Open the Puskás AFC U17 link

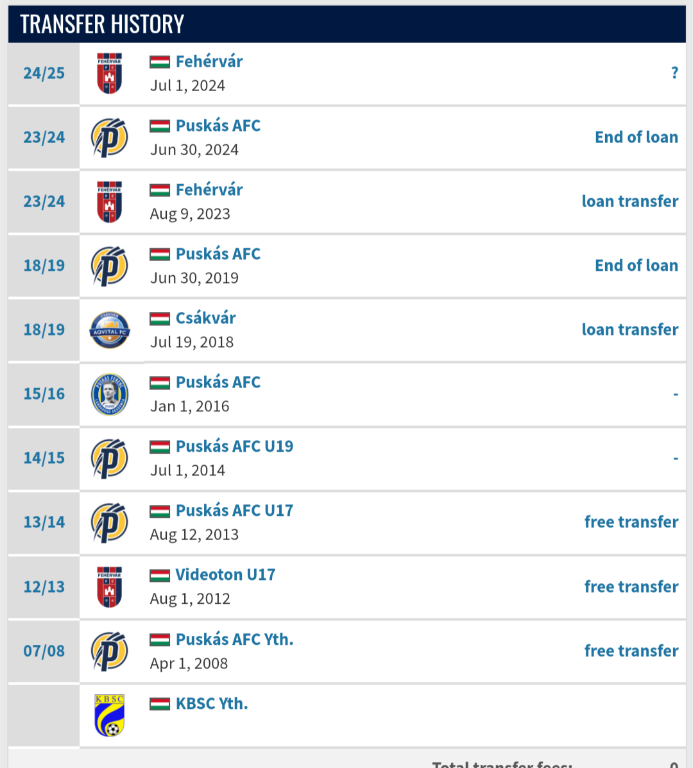tap(234, 511)
